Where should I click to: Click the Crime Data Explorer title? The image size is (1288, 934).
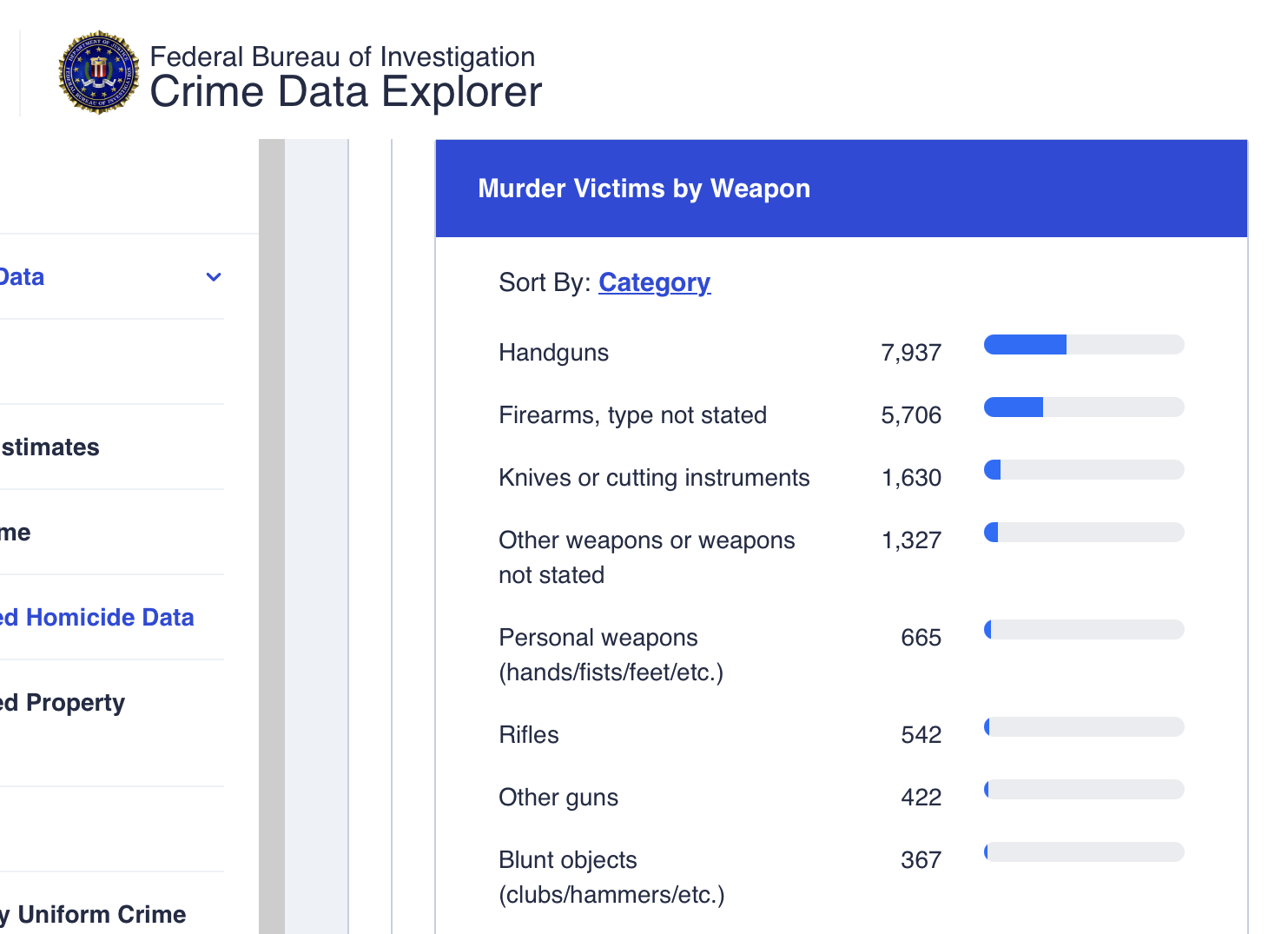point(346,92)
